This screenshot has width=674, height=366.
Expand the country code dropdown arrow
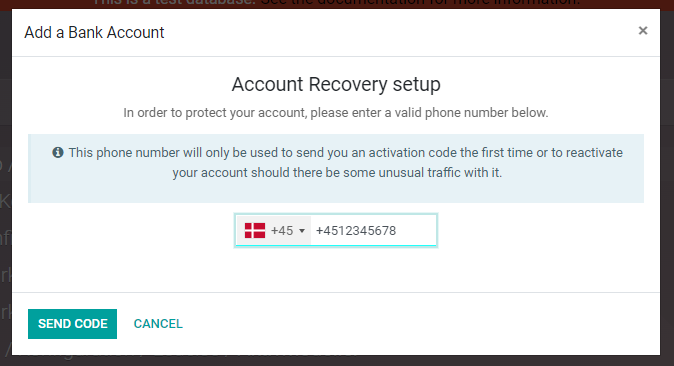point(302,231)
